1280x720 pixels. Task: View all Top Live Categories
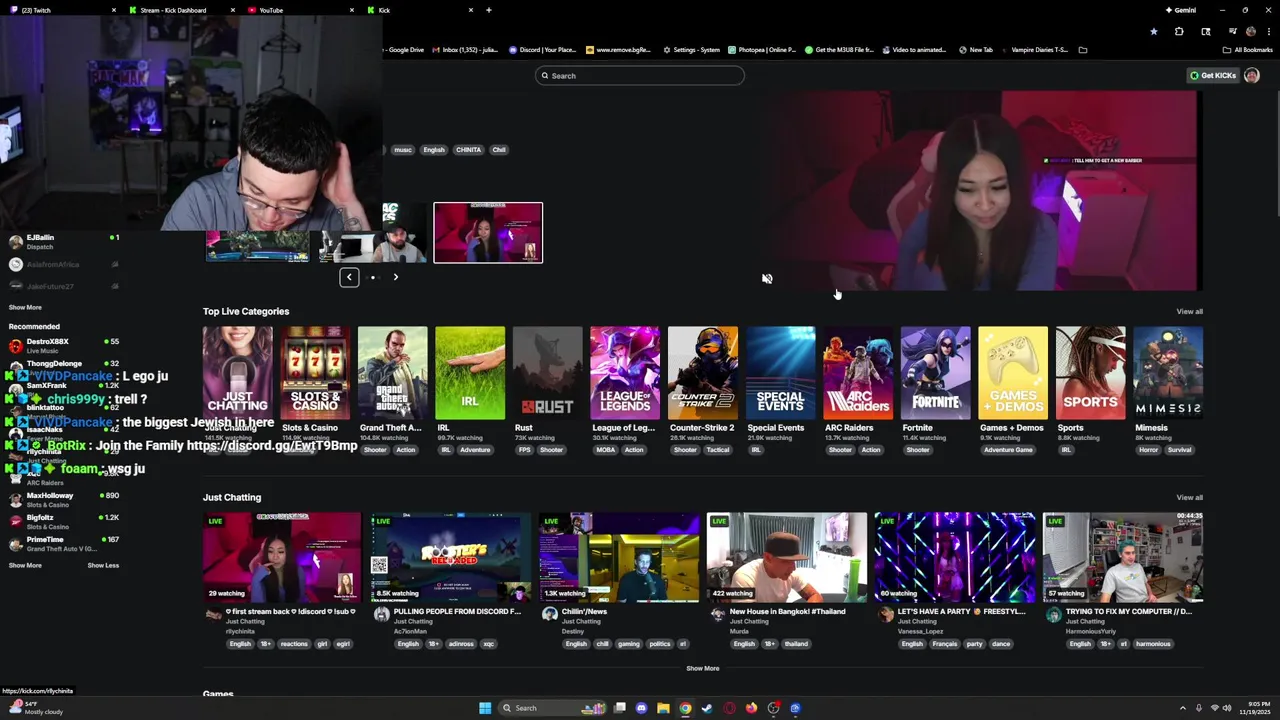tap(1189, 311)
